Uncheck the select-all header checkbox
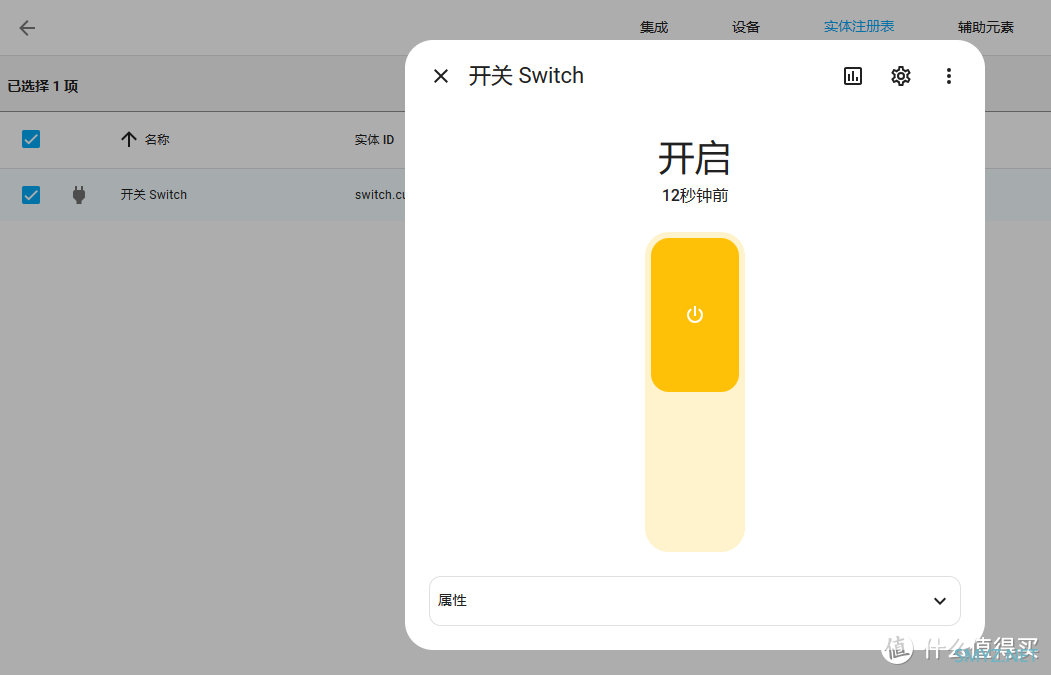 pos(31,139)
